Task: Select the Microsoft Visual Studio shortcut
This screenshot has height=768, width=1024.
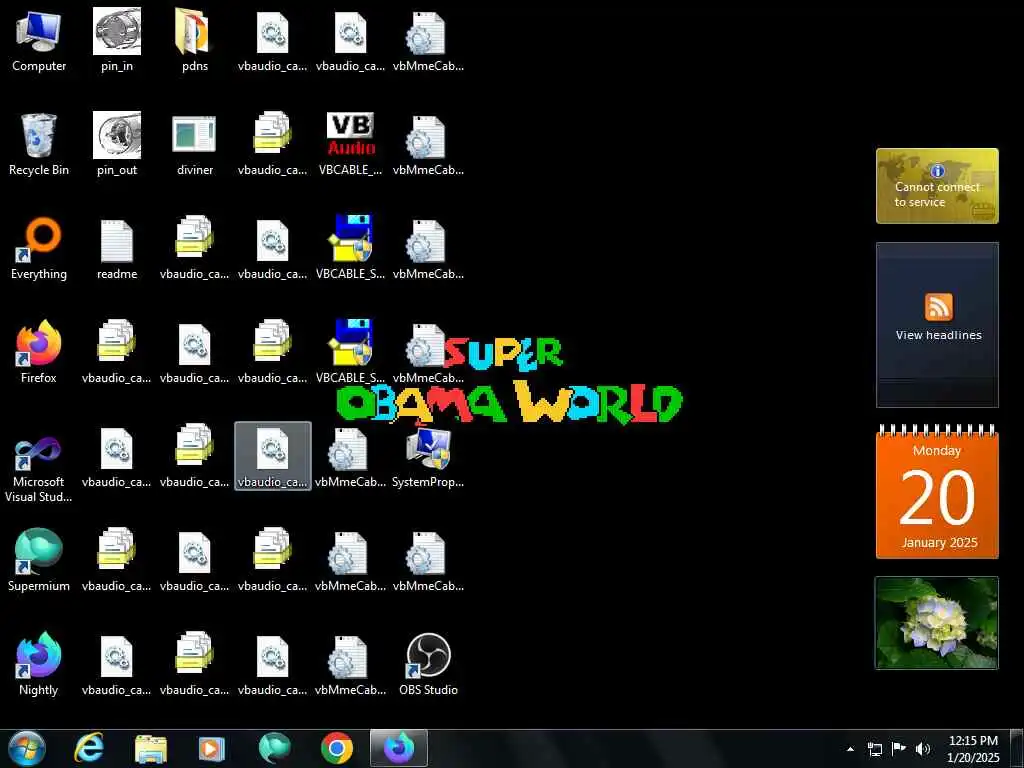Action: (x=39, y=464)
